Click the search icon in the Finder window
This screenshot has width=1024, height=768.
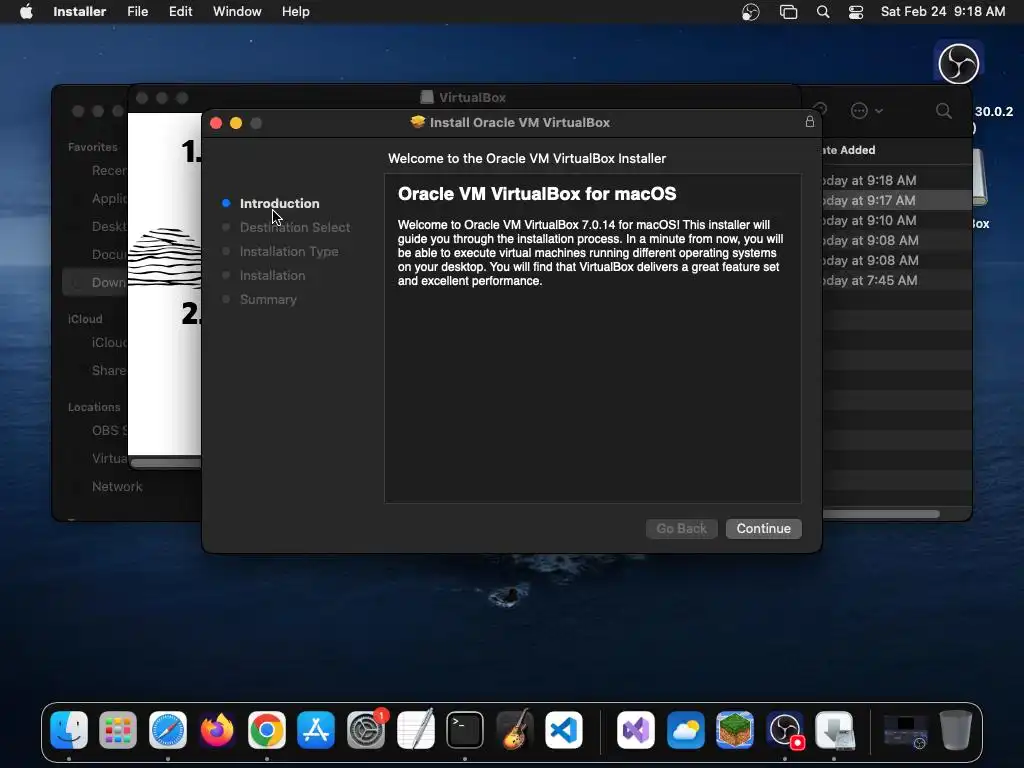(x=943, y=111)
